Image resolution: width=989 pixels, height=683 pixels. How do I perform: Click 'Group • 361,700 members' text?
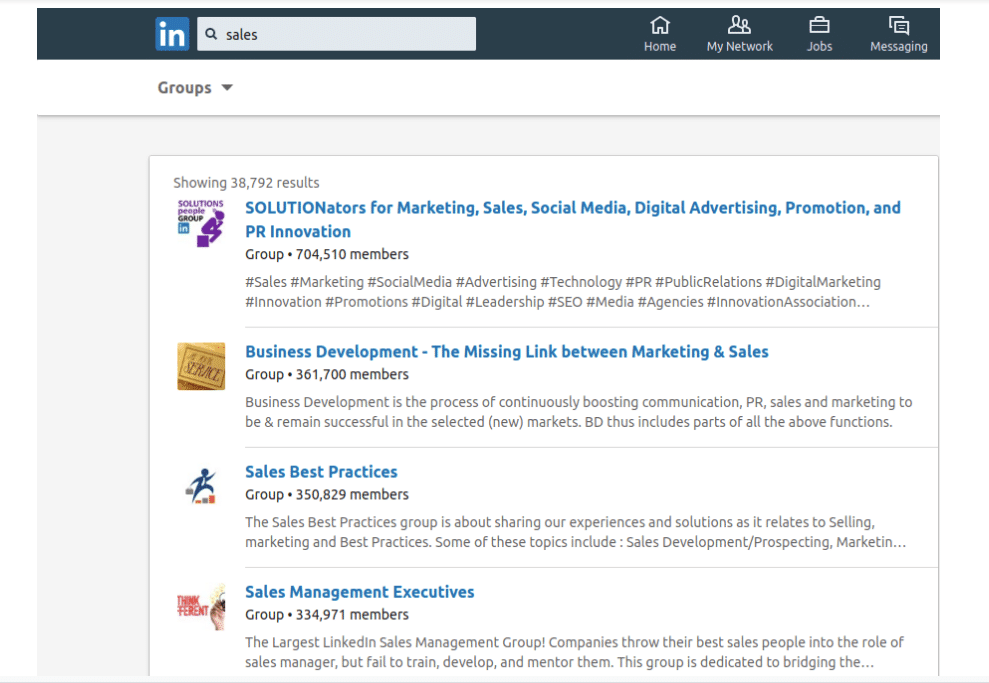(327, 375)
